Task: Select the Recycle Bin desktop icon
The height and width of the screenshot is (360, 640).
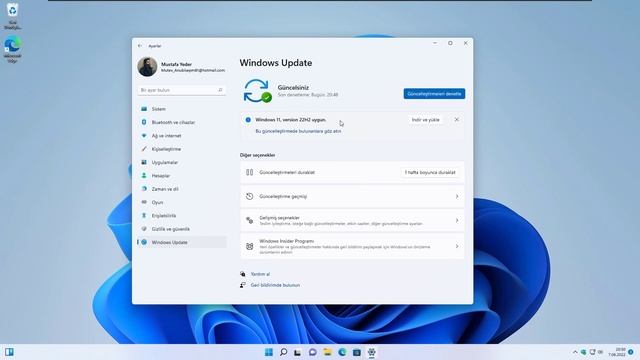Action: [x=13, y=16]
